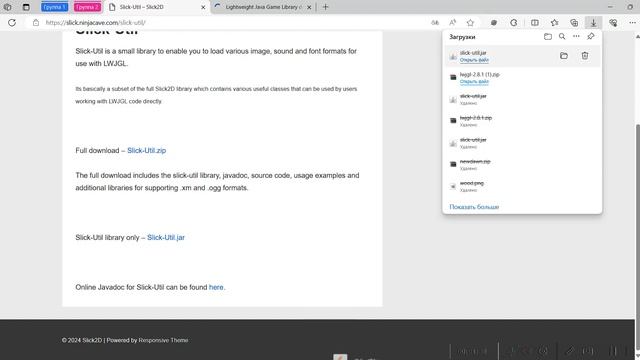640x360 pixels.
Task: Open the Responsive Theme footer link
Action: (x=163, y=340)
